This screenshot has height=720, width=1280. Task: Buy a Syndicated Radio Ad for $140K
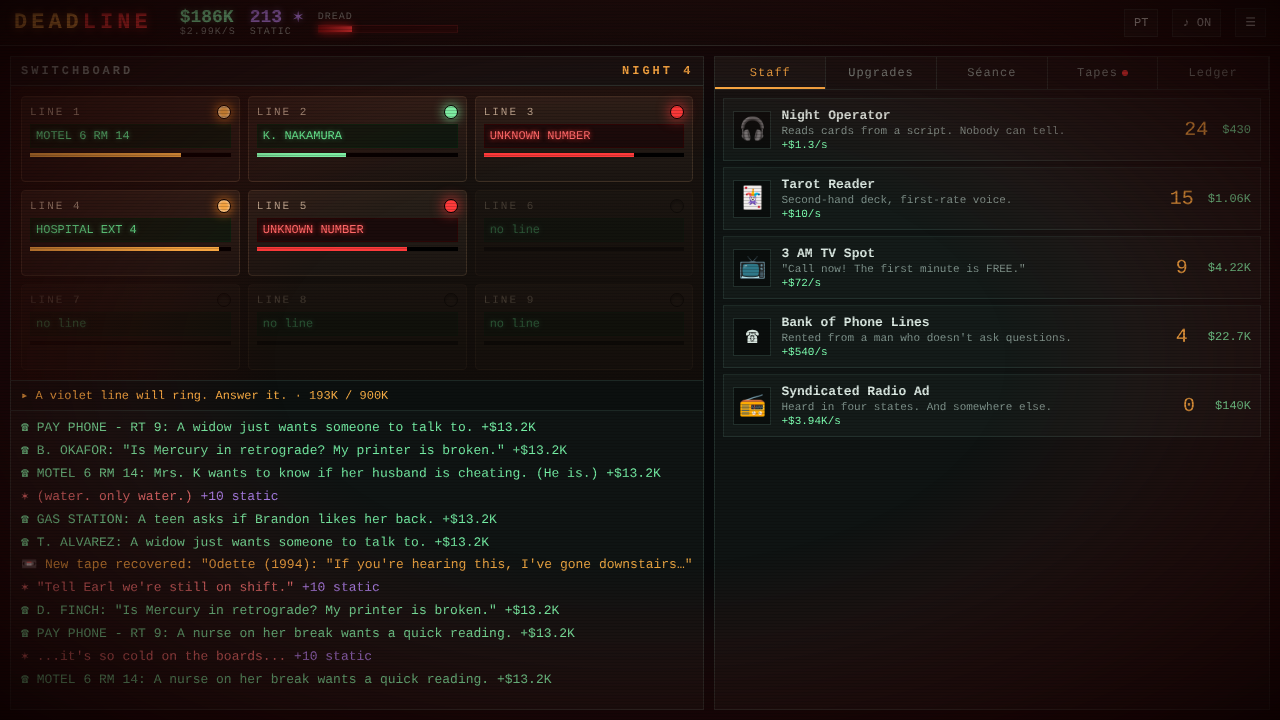(x=992, y=406)
